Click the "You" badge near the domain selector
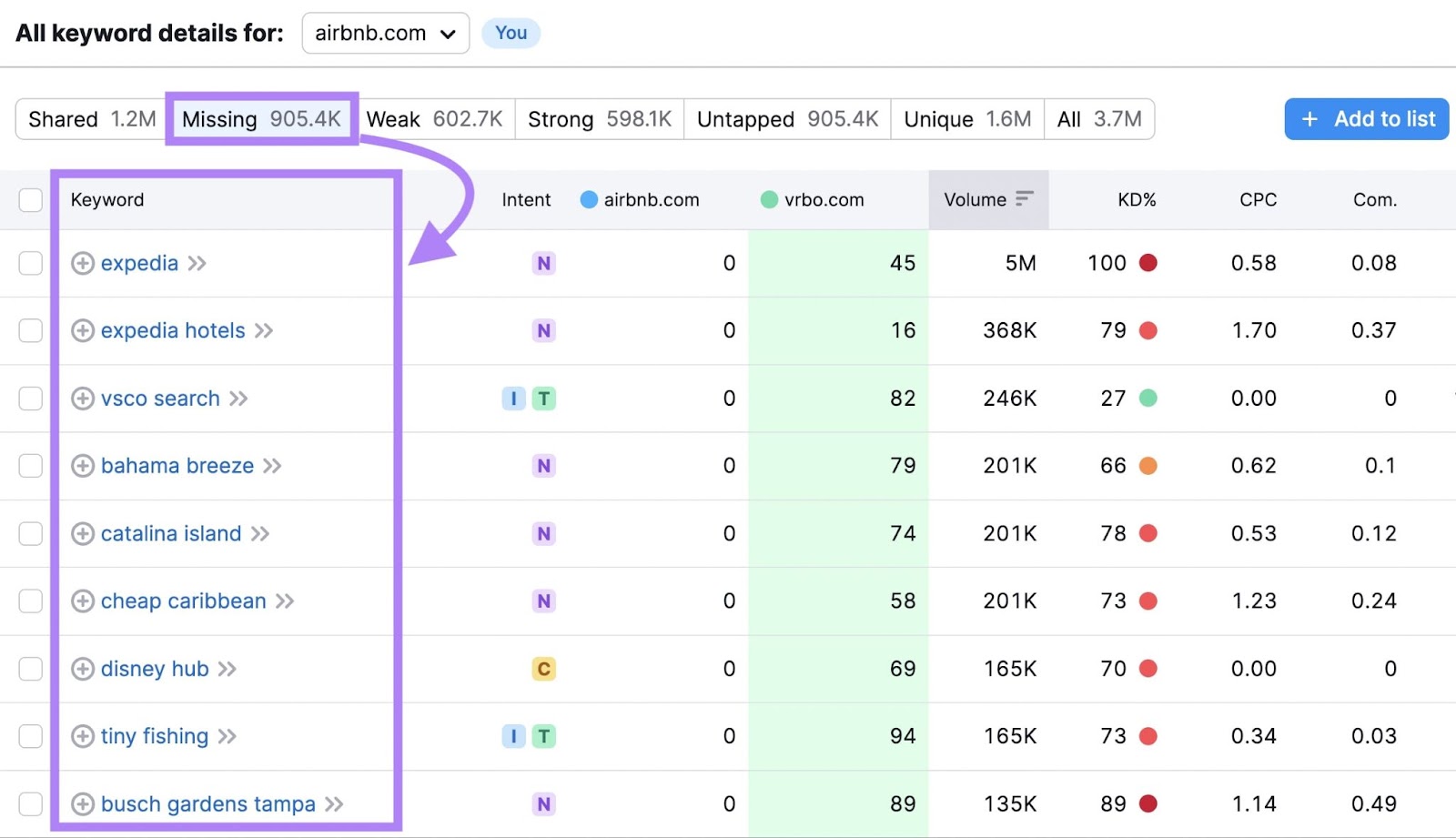 [511, 33]
